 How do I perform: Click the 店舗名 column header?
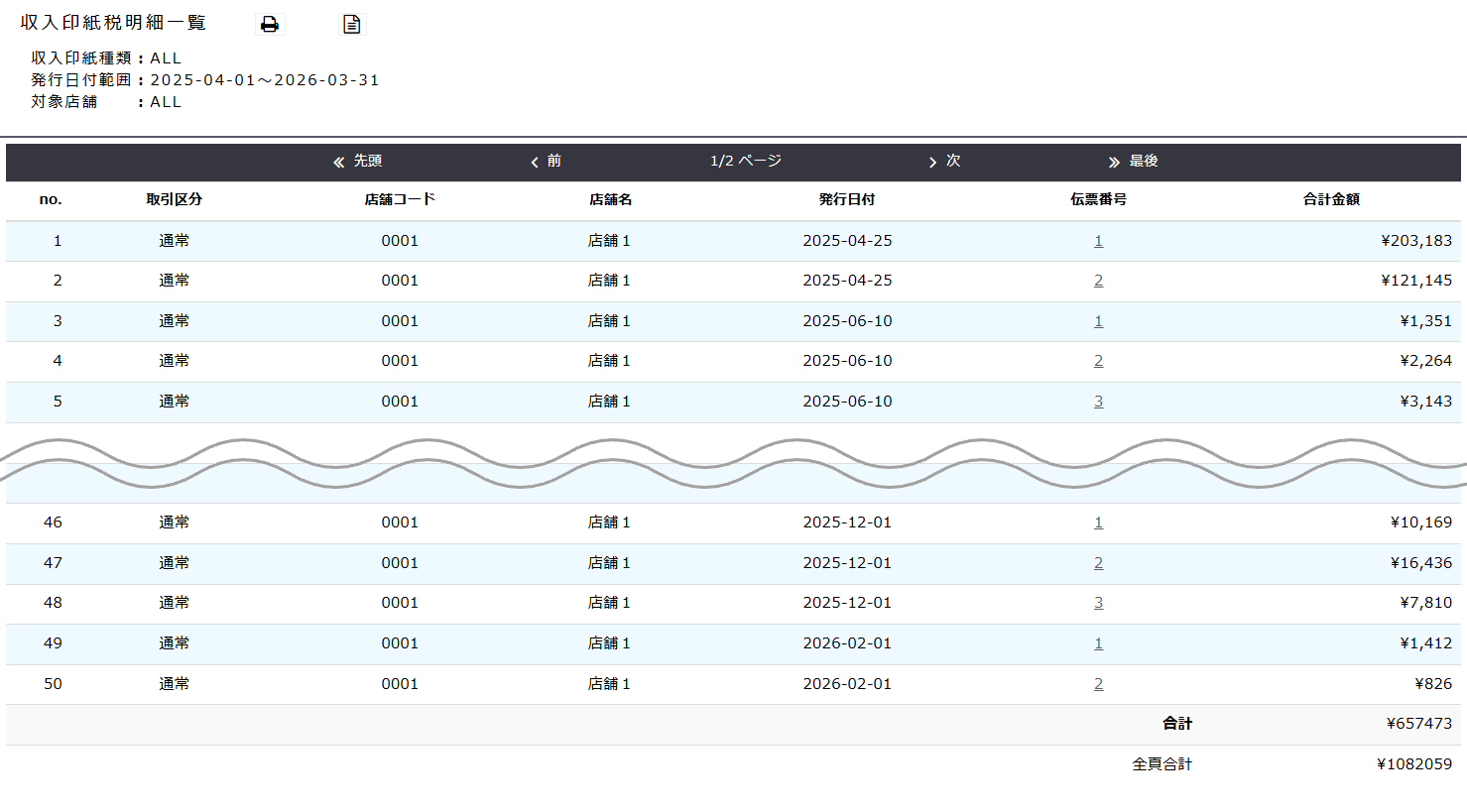click(610, 199)
